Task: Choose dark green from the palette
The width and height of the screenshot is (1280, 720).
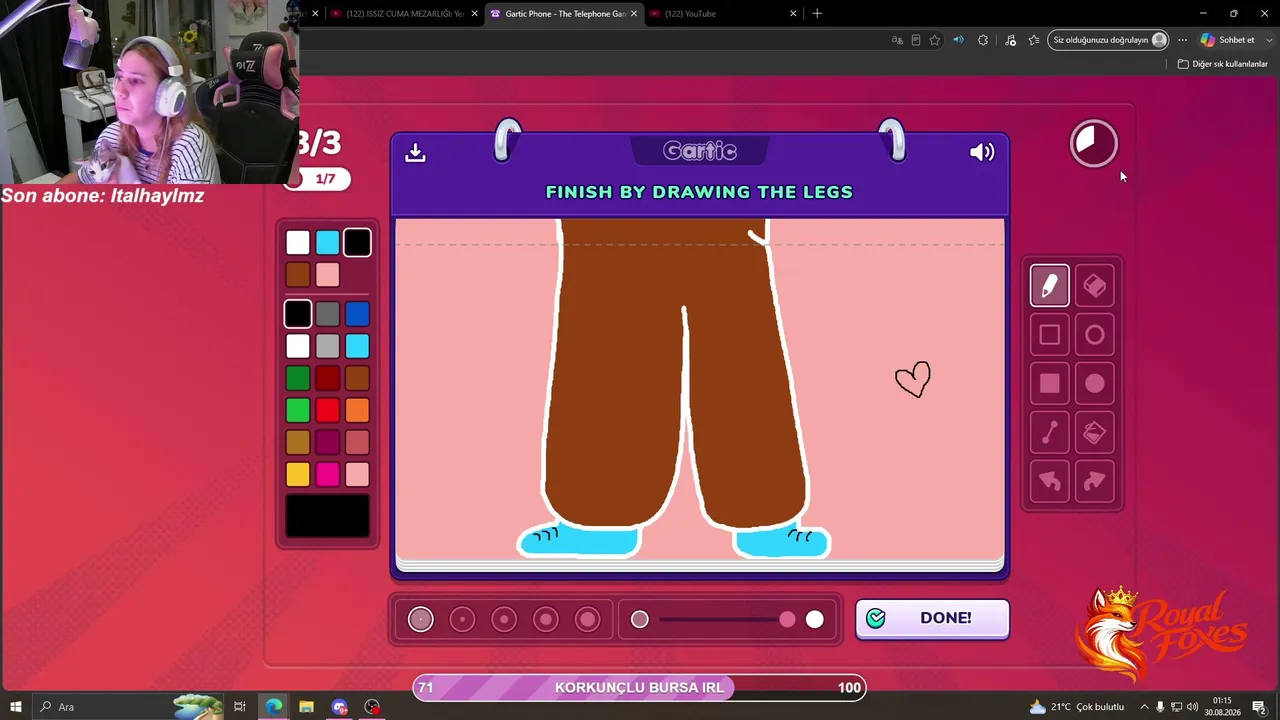Action: click(298, 378)
